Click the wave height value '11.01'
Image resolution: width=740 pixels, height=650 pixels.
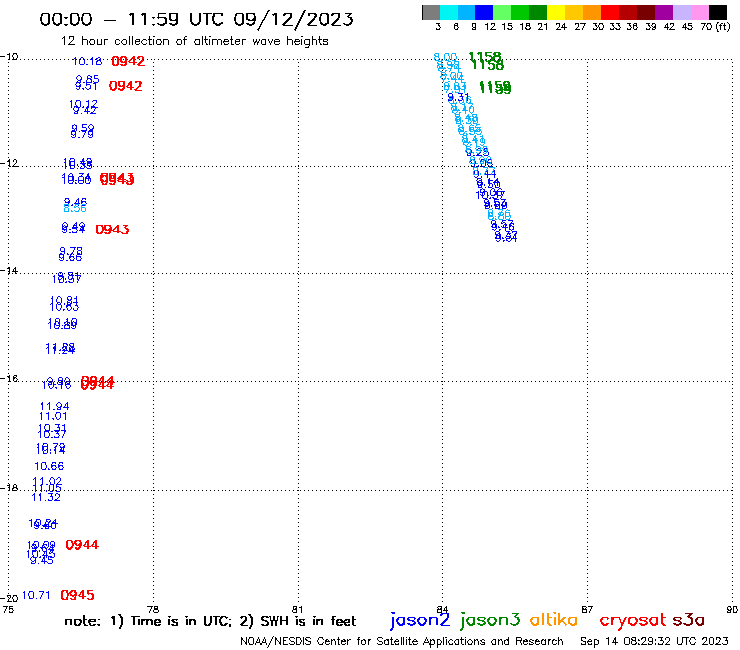[x=53, y=416]
